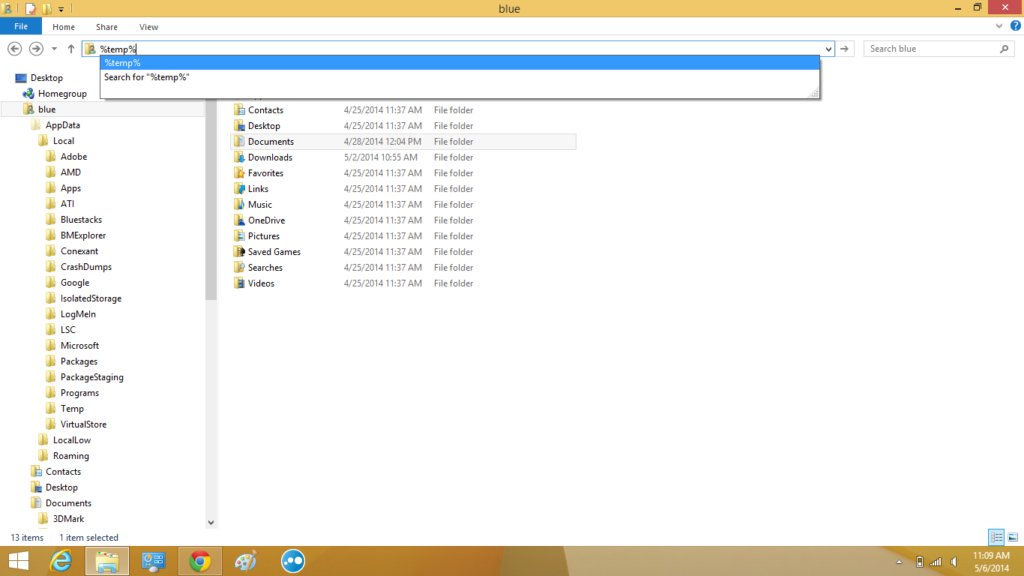Screen dimensions: 1024x576
Task: Click New Folder icon in title bar
Action: tap(47, 9)
